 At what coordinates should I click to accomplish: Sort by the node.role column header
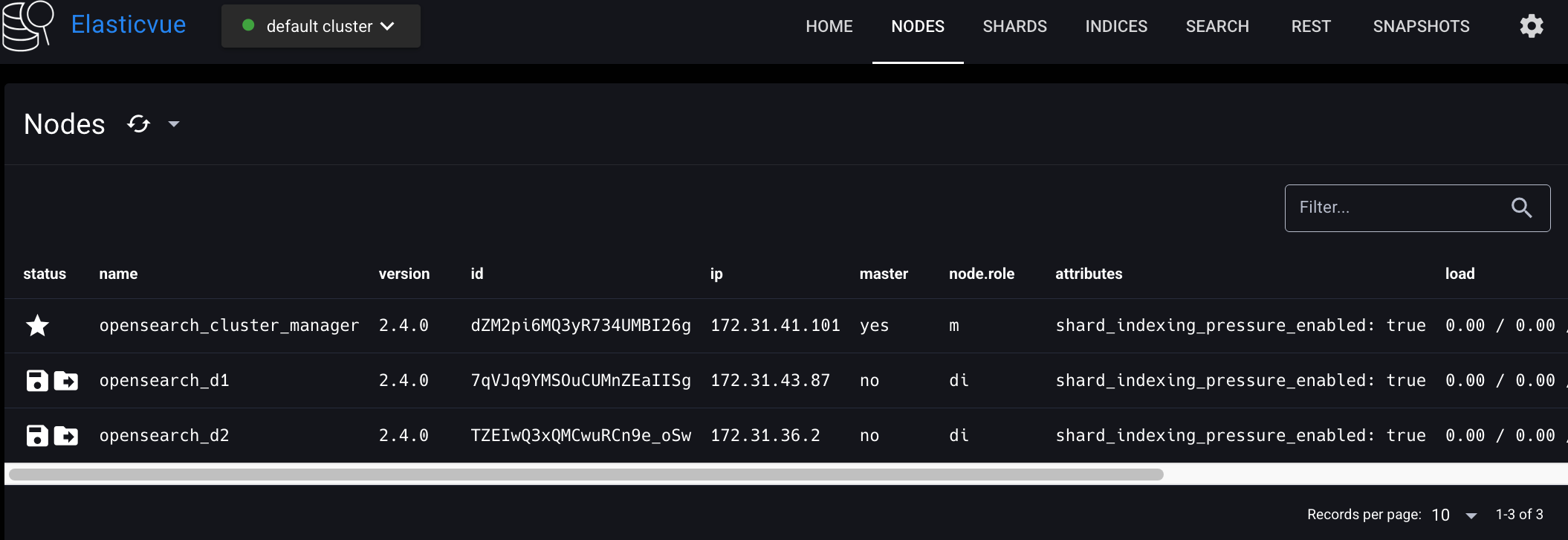pos(982,274)
